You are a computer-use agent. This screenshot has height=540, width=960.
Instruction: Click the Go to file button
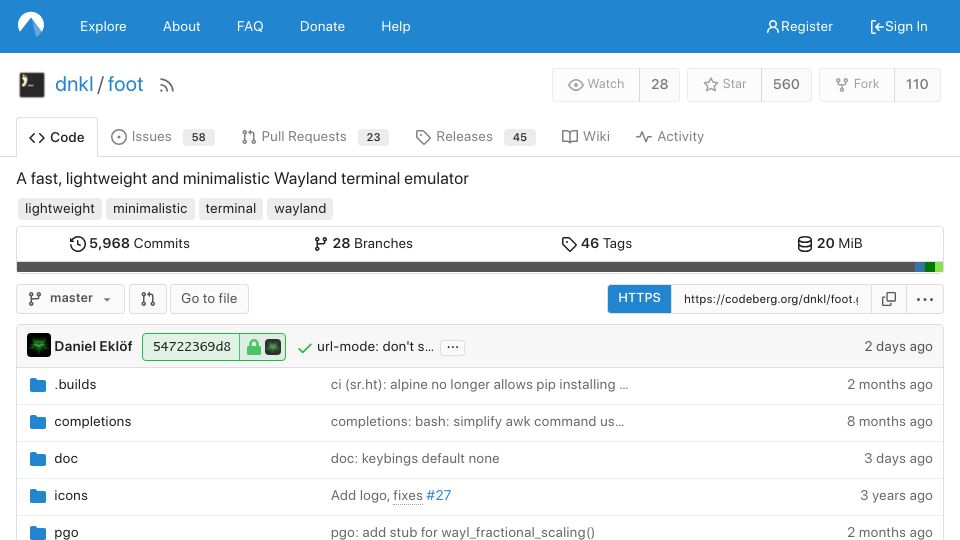click(x=209, y=299)
